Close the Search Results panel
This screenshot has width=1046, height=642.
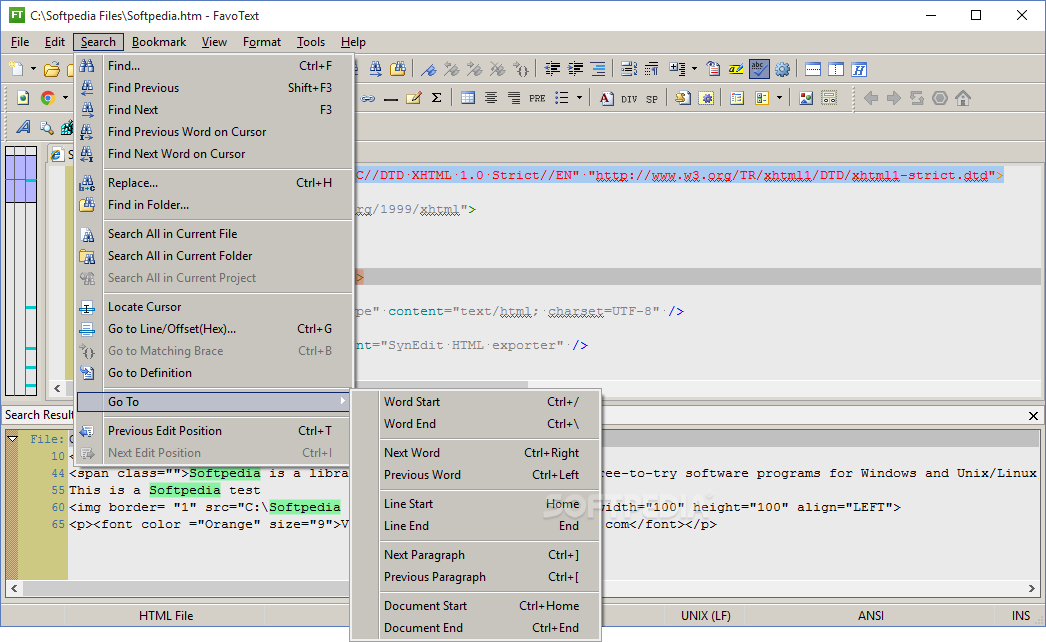point(1033,416)
